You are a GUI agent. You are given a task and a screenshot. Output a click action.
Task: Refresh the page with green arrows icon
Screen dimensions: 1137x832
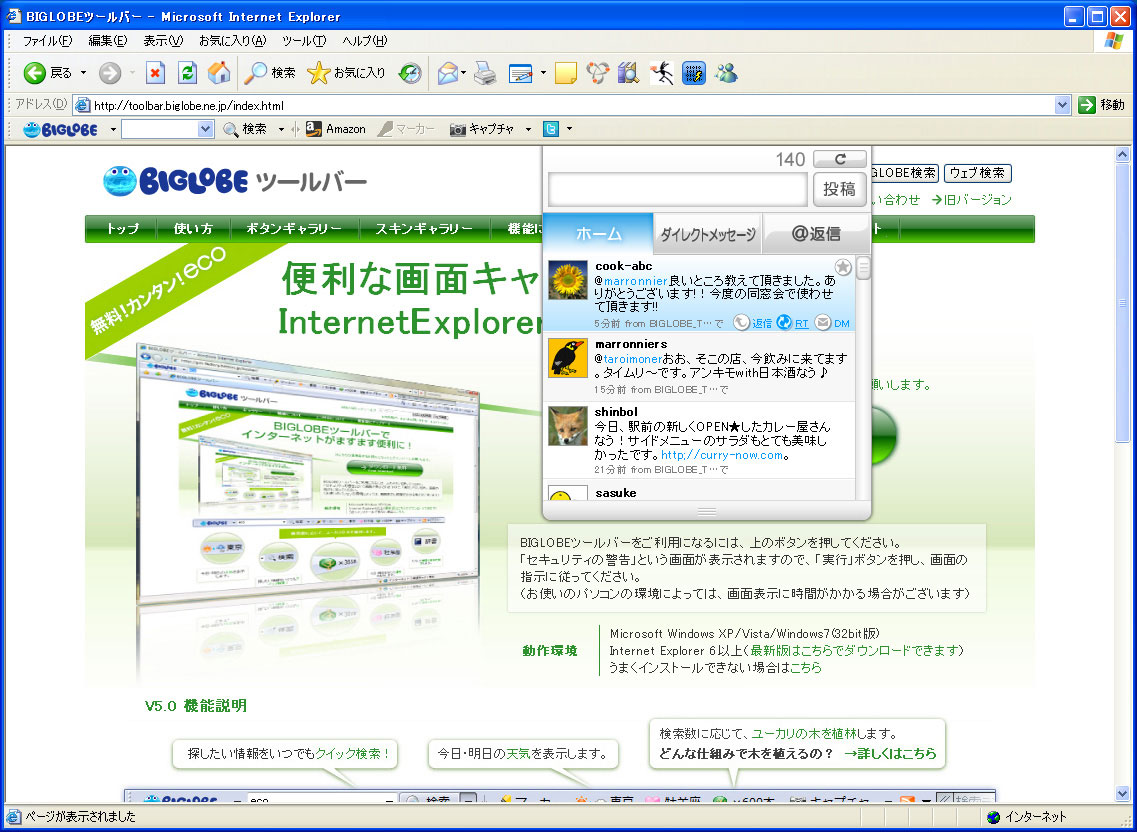pos(187,73)
